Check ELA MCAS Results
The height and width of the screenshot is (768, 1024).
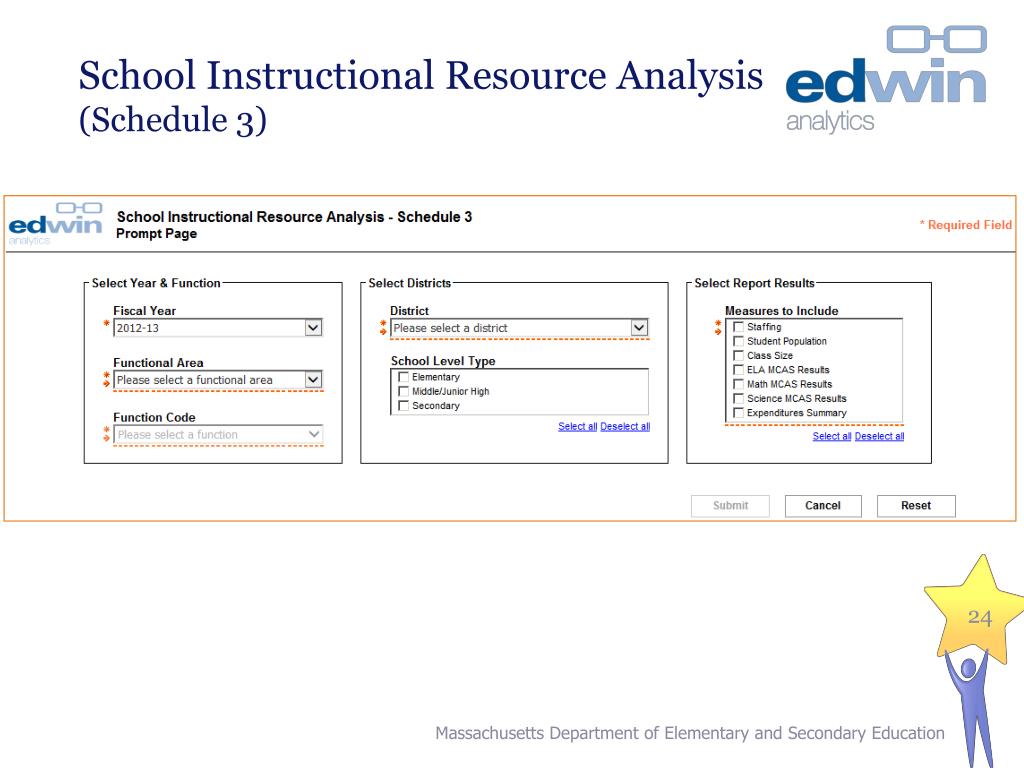tap(739, 370)
